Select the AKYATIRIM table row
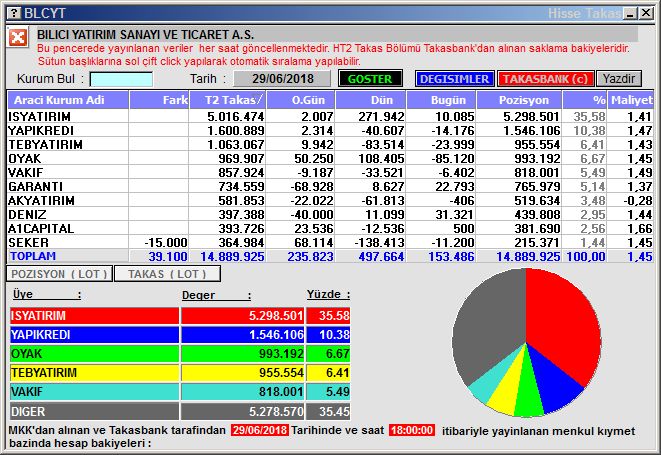The image size is (661, 455). pos(330,200)
